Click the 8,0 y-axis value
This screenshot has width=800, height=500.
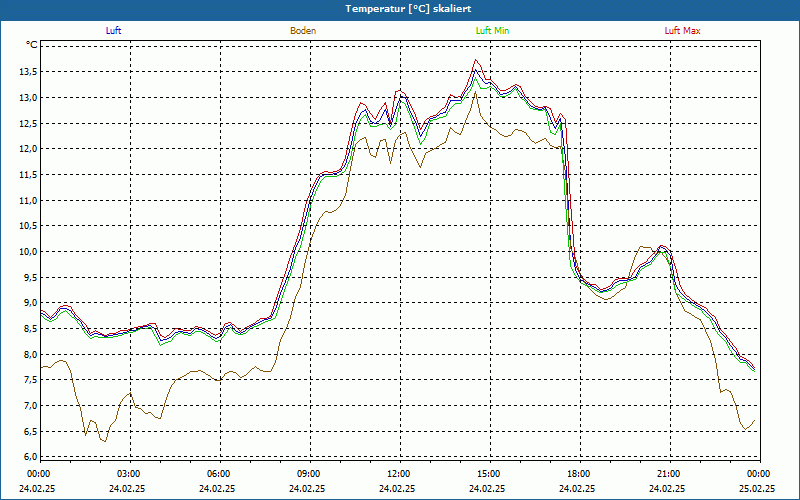[x=31, y=355]
